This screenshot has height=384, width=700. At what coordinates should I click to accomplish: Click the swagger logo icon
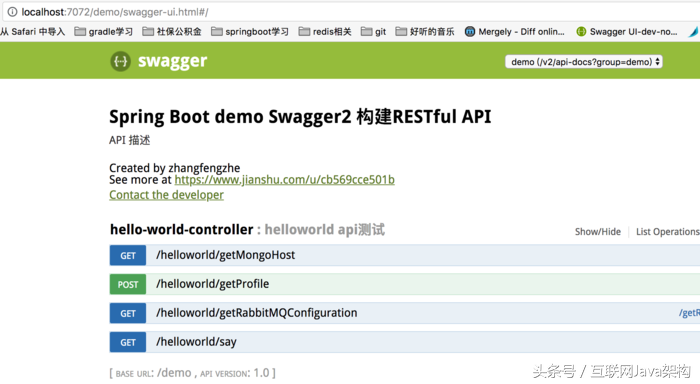121,61
